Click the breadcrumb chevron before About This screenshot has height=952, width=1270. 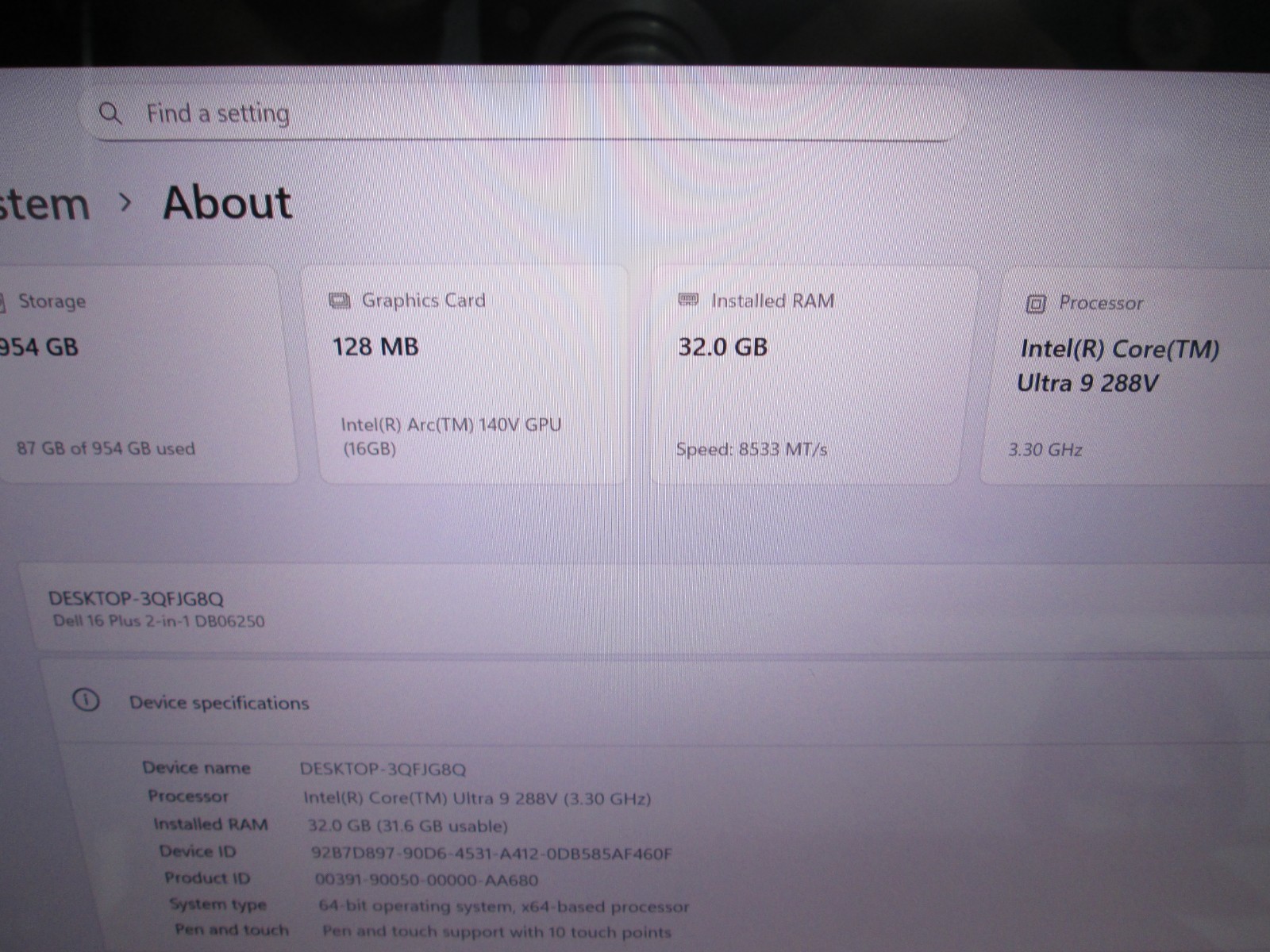125,203
